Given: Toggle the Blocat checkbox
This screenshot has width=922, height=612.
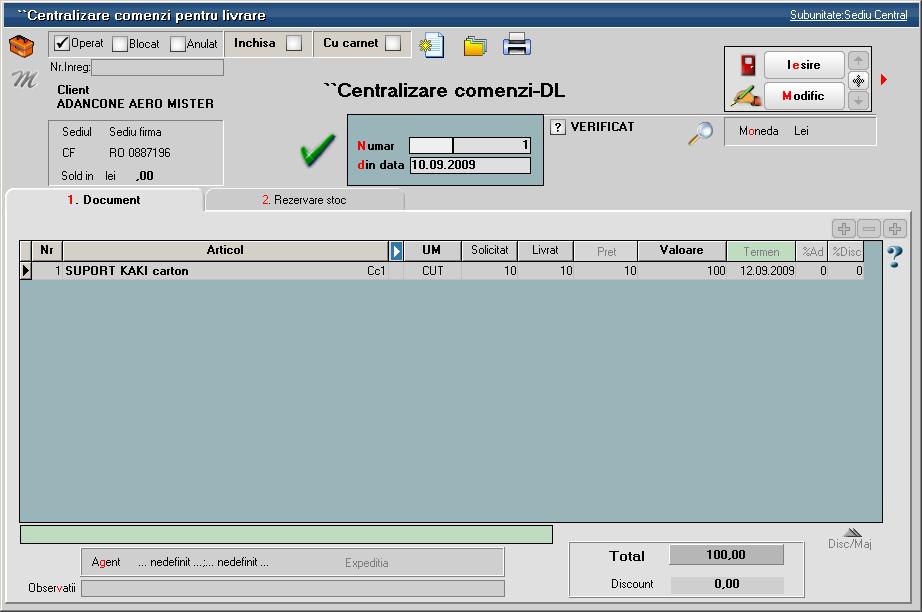Looking at the screenshot, I should pyautogui.click(x=119, y=44).
